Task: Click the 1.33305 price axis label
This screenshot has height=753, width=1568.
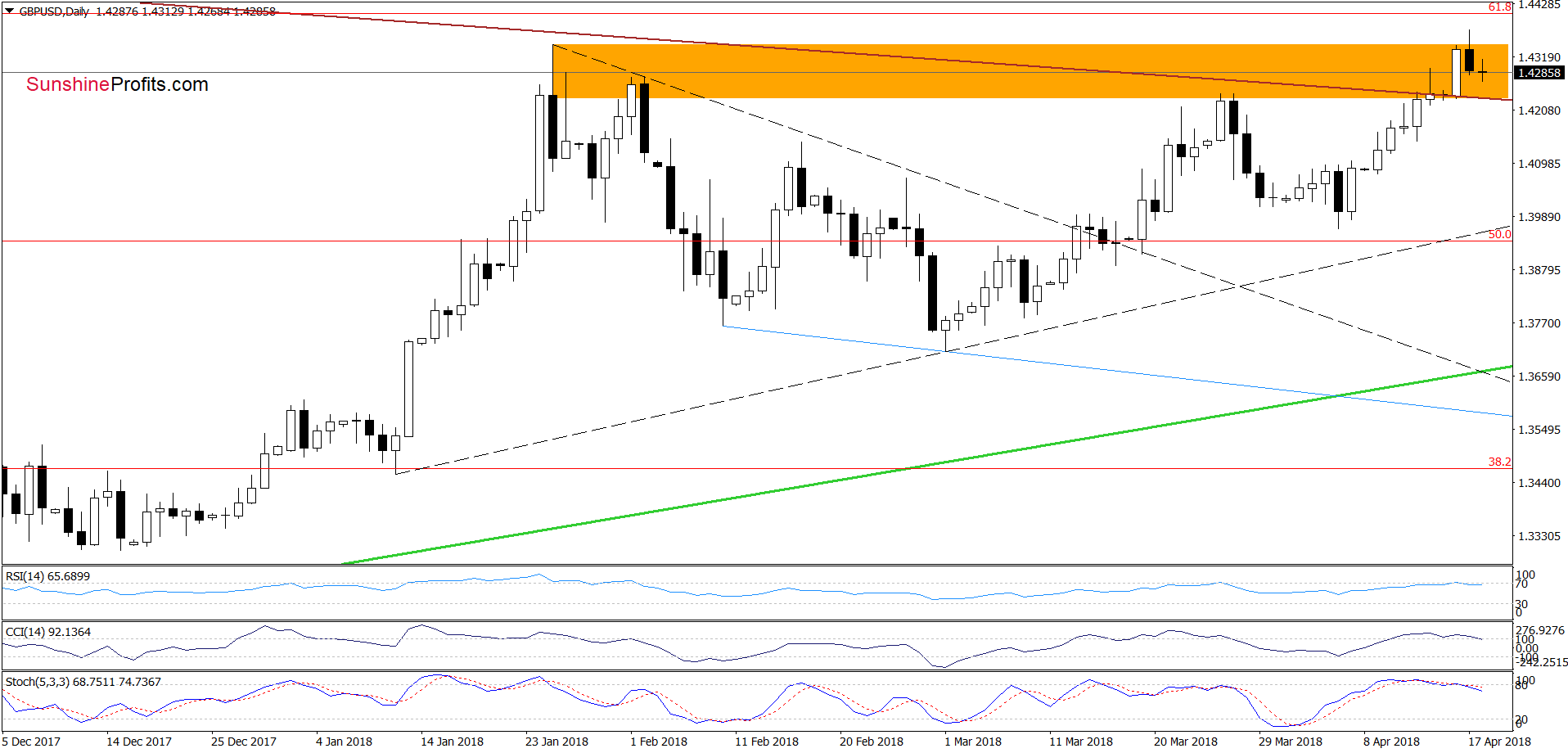Action: [x=1539, y=536]
